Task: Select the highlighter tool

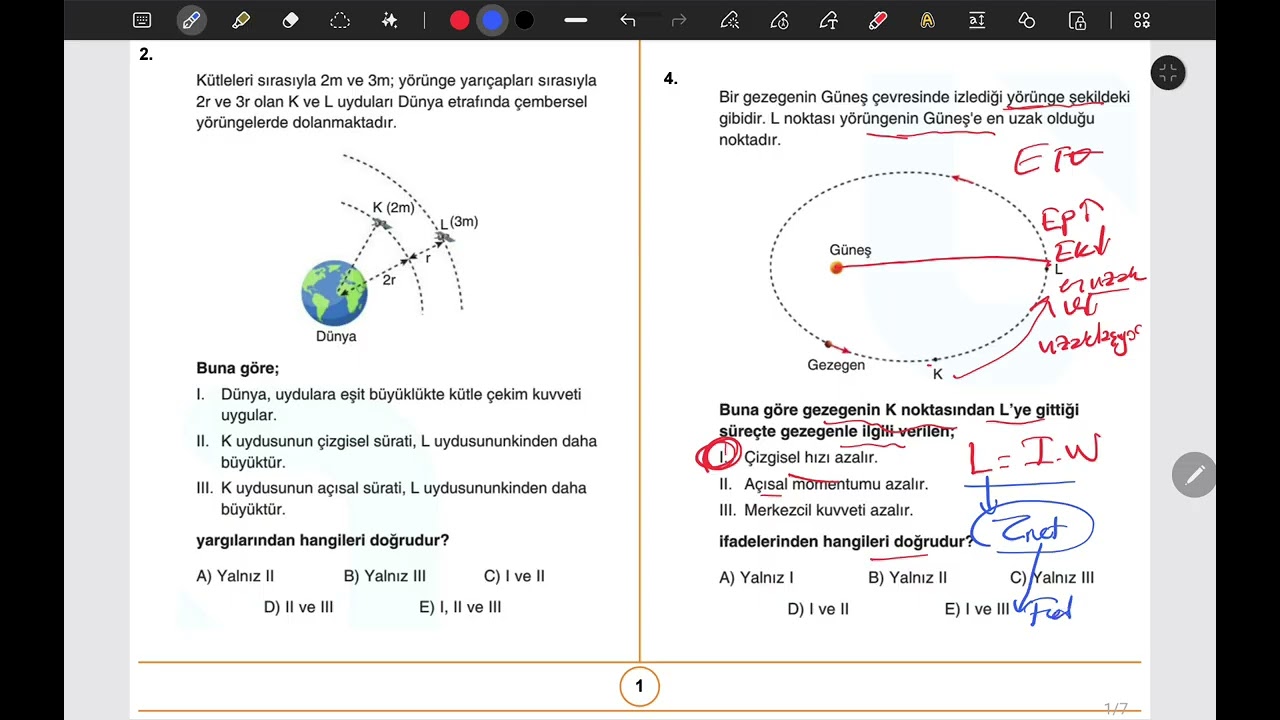Action: [240, 20]
